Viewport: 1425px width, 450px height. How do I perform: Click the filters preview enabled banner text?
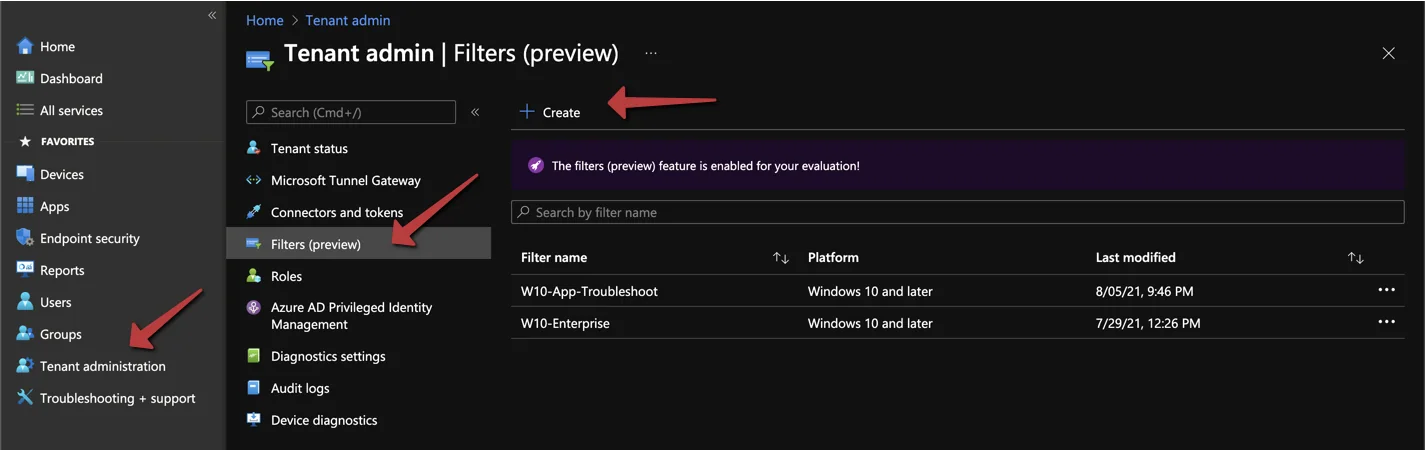click(x=705, y=166)
